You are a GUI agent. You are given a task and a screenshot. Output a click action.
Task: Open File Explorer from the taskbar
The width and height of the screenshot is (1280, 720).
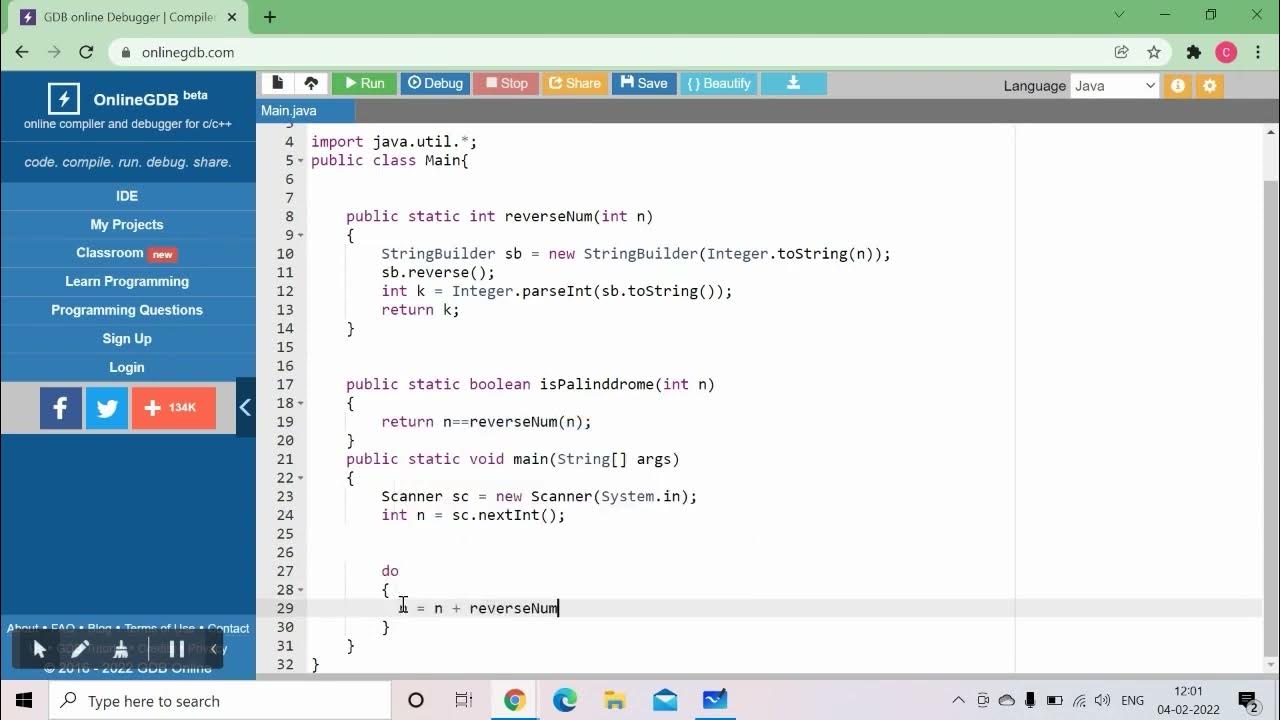615,700
